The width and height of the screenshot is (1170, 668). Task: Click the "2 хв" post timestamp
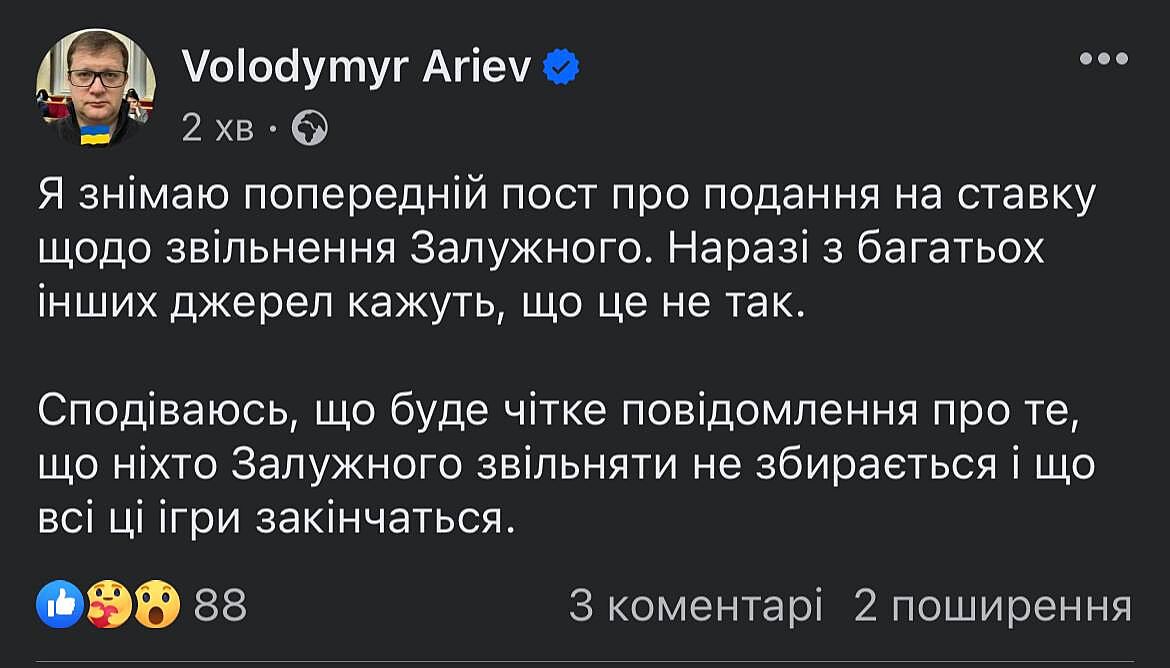pos(217,128)
